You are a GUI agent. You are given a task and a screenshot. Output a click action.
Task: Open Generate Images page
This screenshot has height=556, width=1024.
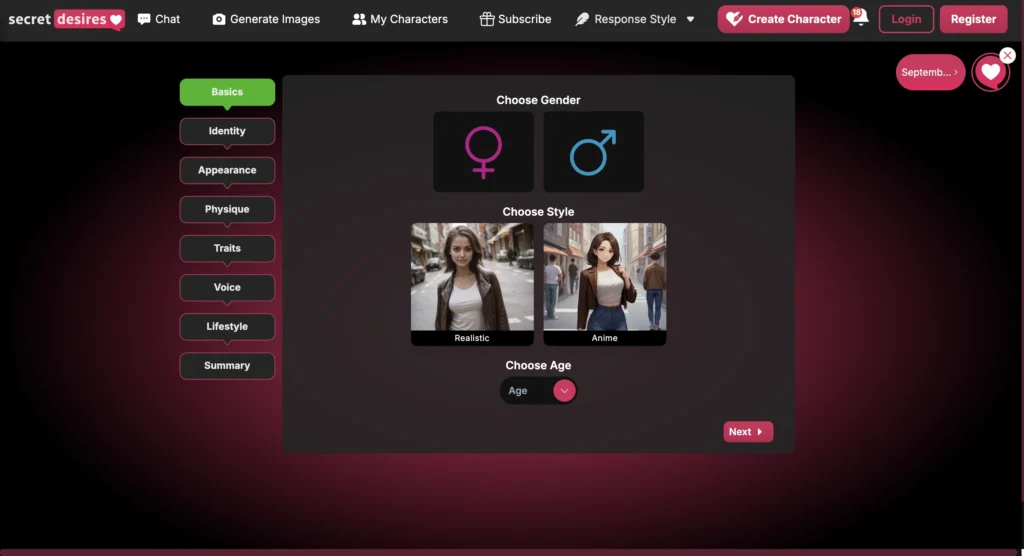pyautogui.click(x=266, y=19)
